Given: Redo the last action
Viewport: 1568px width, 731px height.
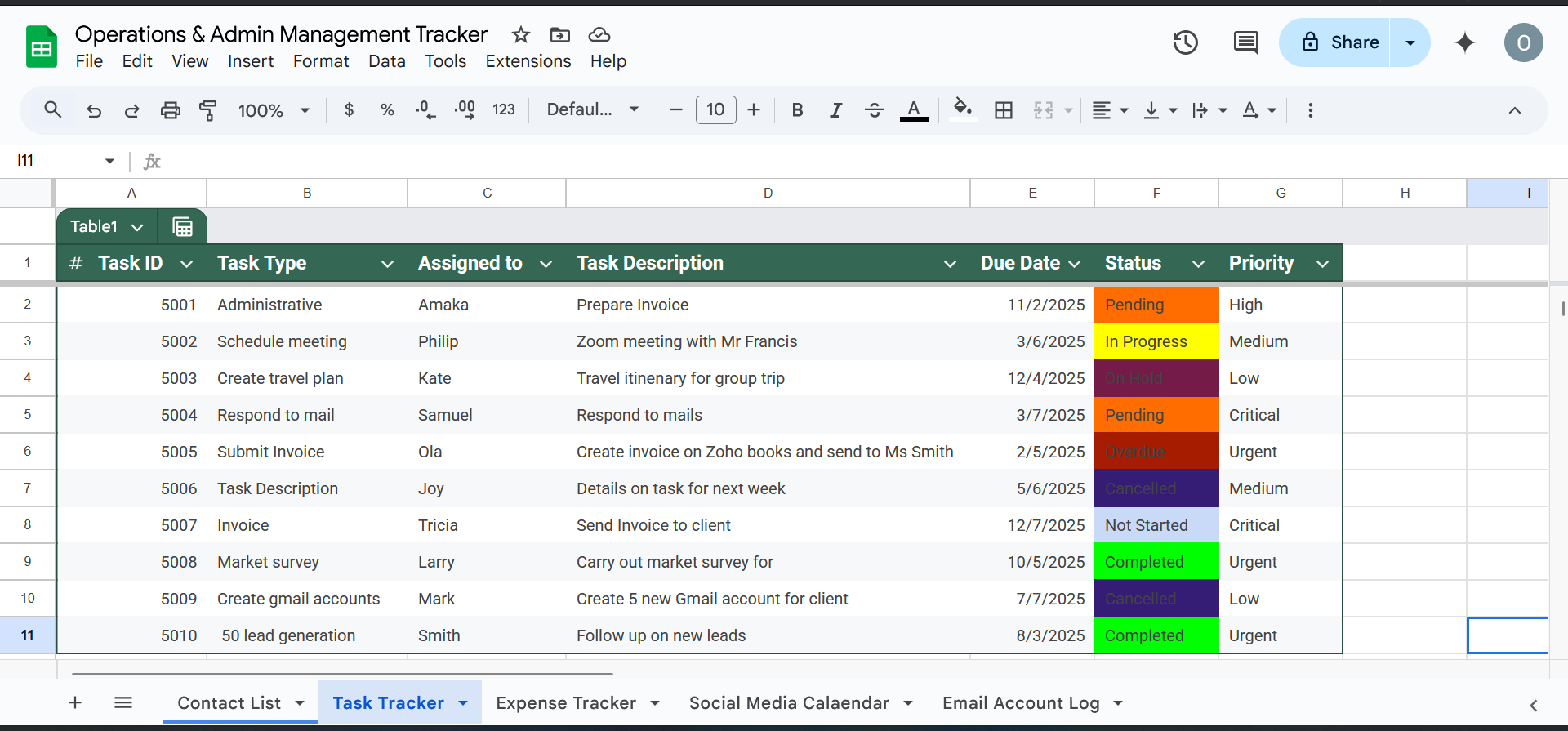Looking at the screenshot, I should [x=131, y=110].
